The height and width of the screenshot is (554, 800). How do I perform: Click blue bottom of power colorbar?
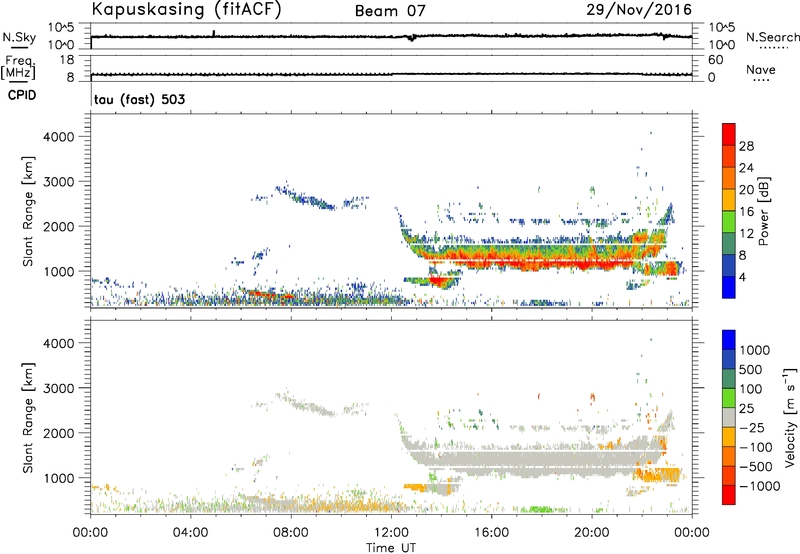(x=729, y=287)
